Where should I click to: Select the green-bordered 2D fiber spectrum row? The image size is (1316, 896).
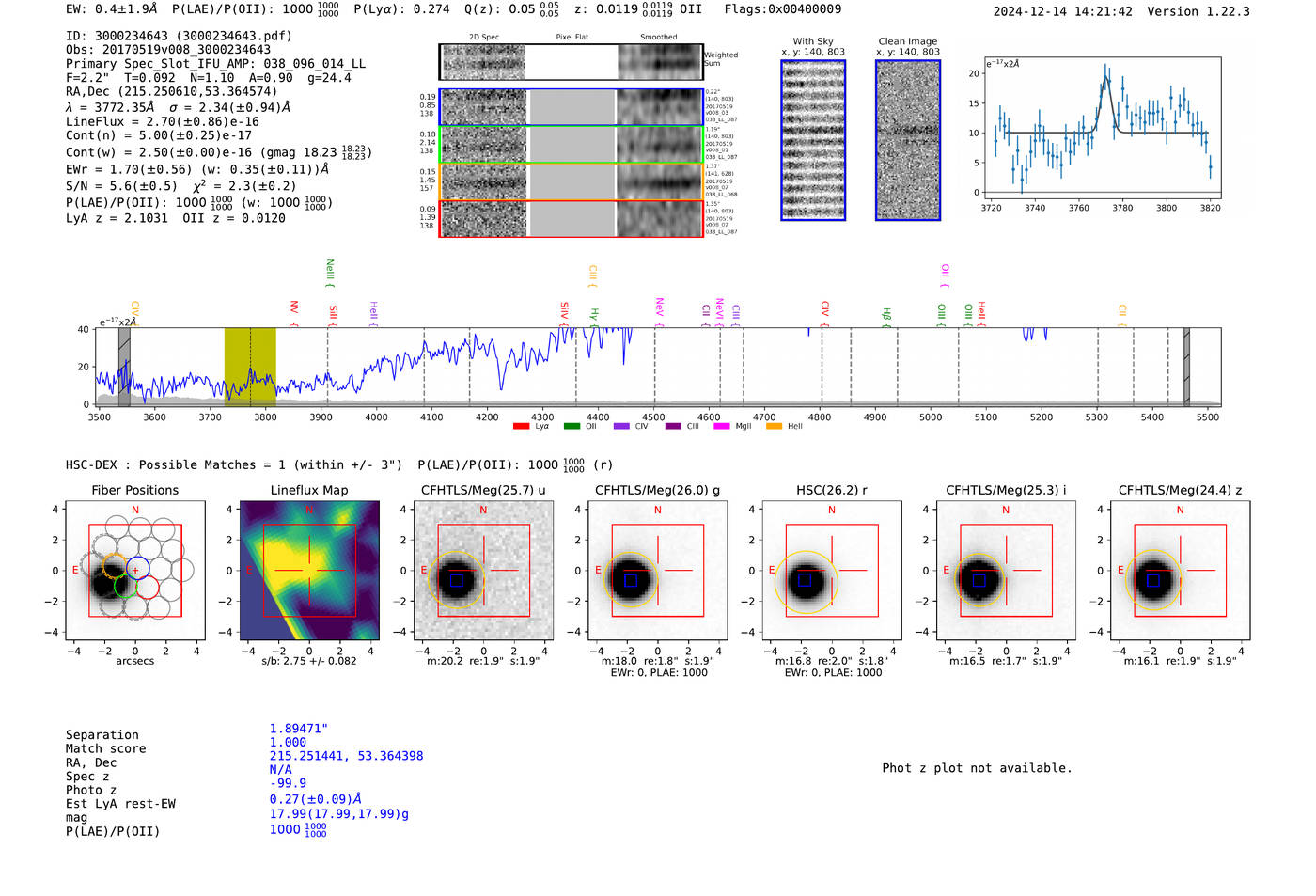571,145
